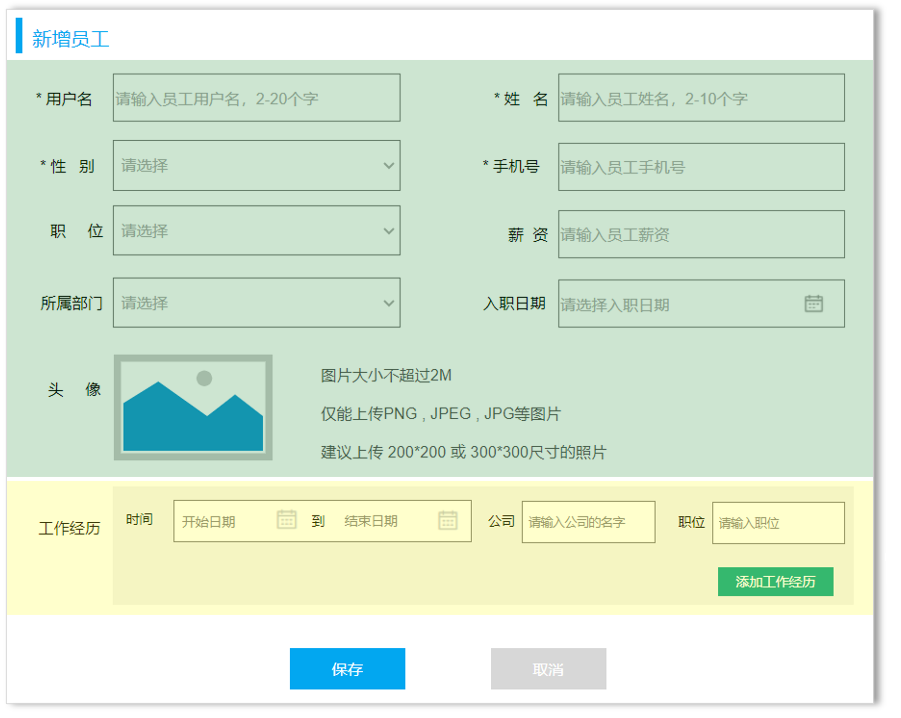901x718 pixels.
Task: Open the 性别 dropdown
Action: (256, 166)
